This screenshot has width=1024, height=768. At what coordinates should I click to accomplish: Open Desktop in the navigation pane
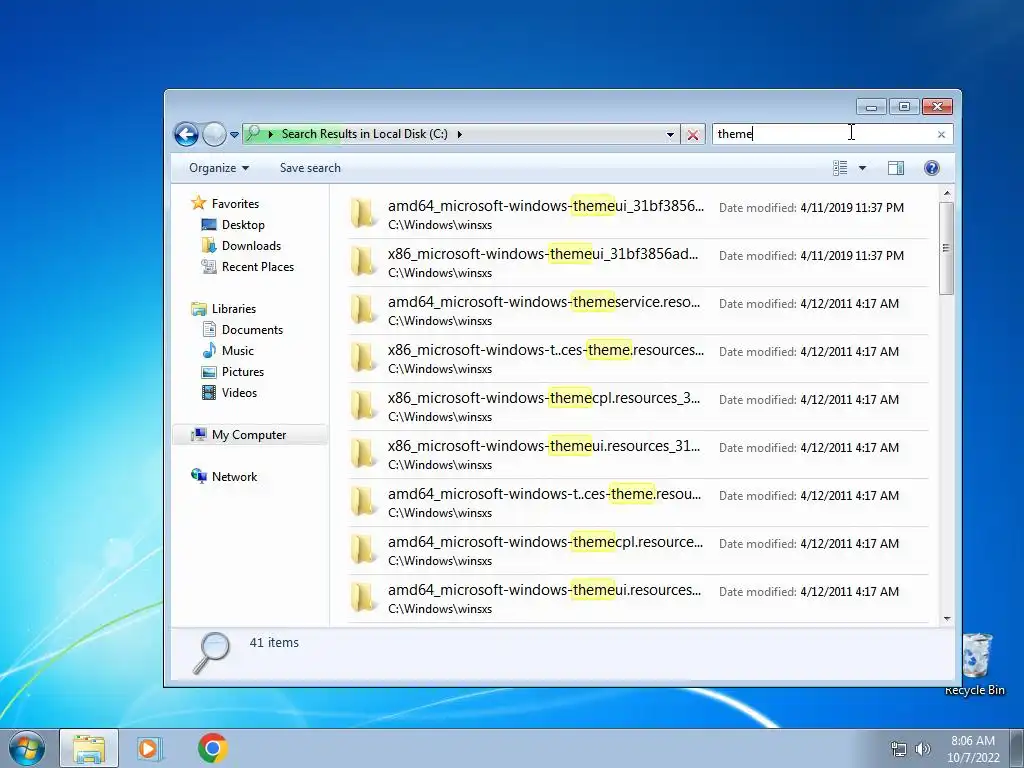(243, 225)
